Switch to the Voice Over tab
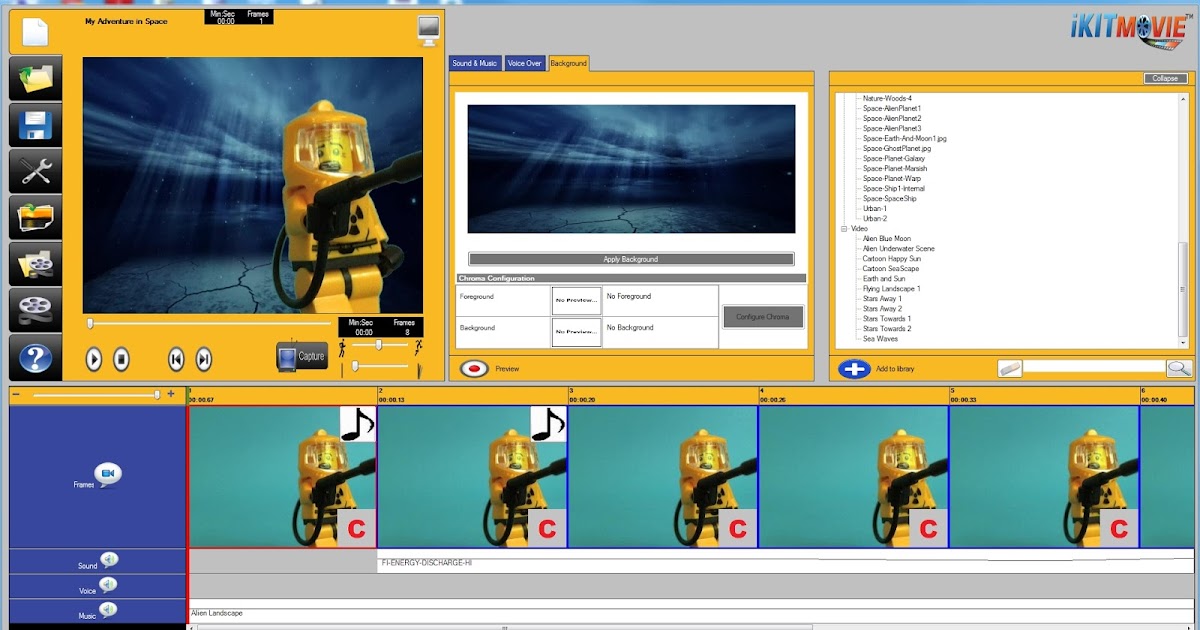This screenshot has height=630, width=1200. tap(524, 63)
